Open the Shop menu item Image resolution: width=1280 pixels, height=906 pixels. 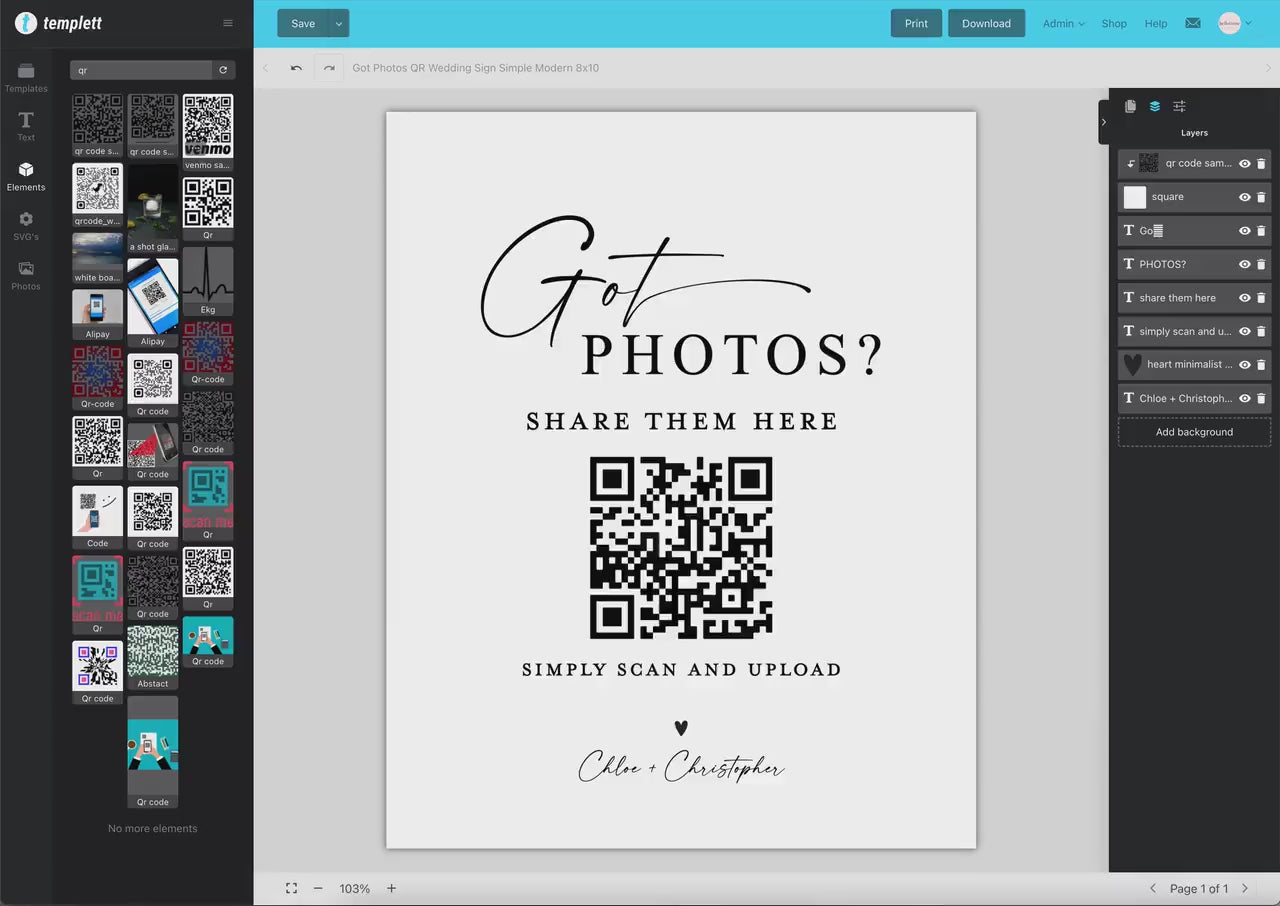point(1114,23)
